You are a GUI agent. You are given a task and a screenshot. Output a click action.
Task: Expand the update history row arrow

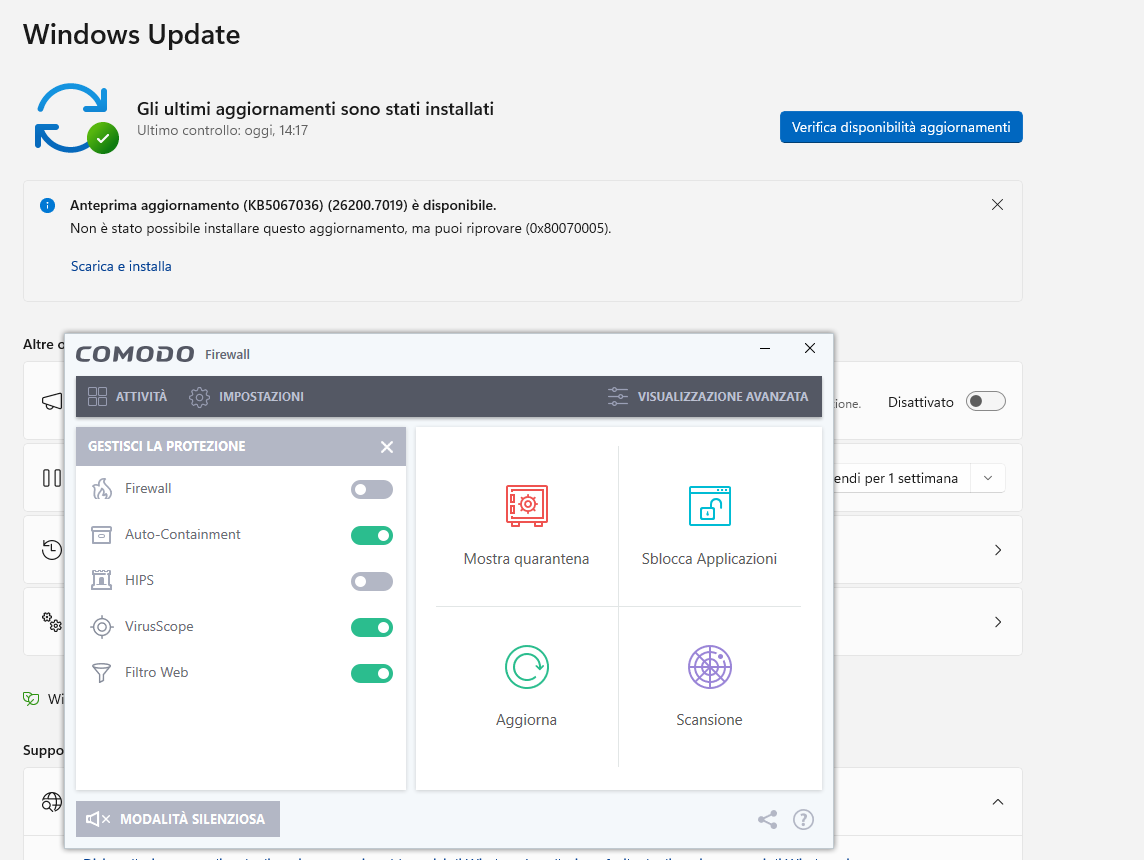coord(997,550)
